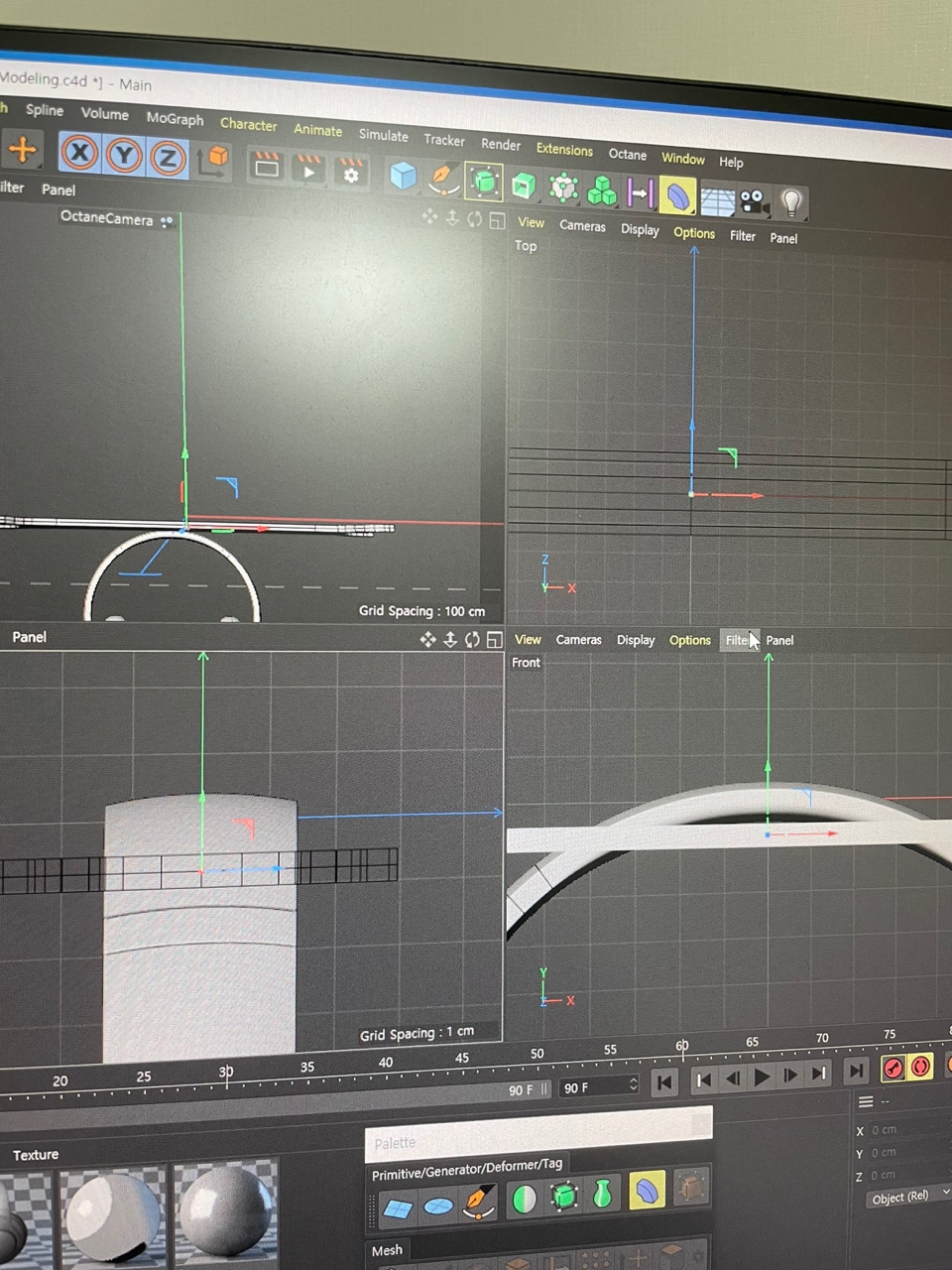Click the magenta arrow-between-bars icon
The height and width of the screenshot is (1270, 952).
coord(640,192)
